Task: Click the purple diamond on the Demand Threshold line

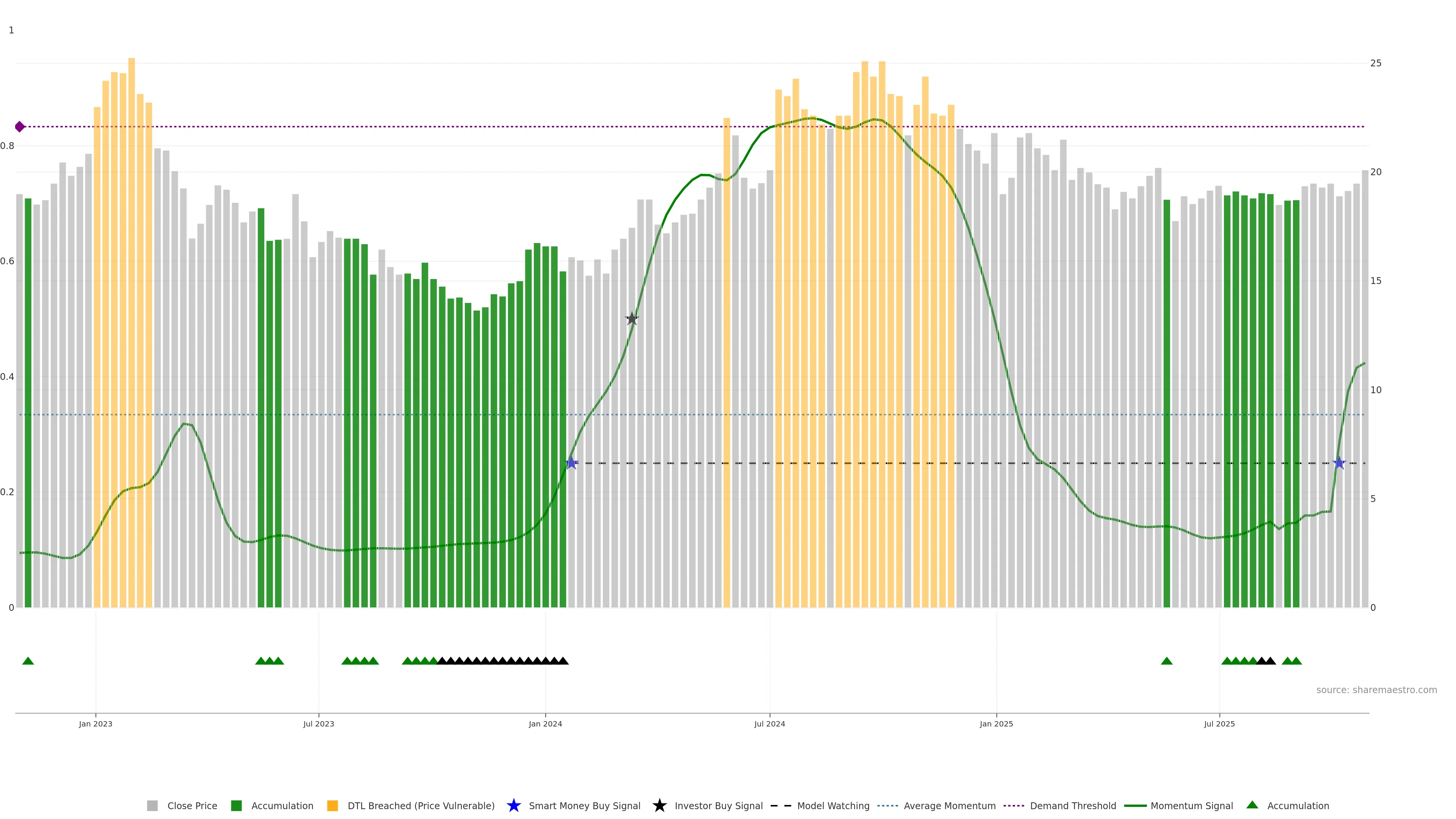Action: 20,127
